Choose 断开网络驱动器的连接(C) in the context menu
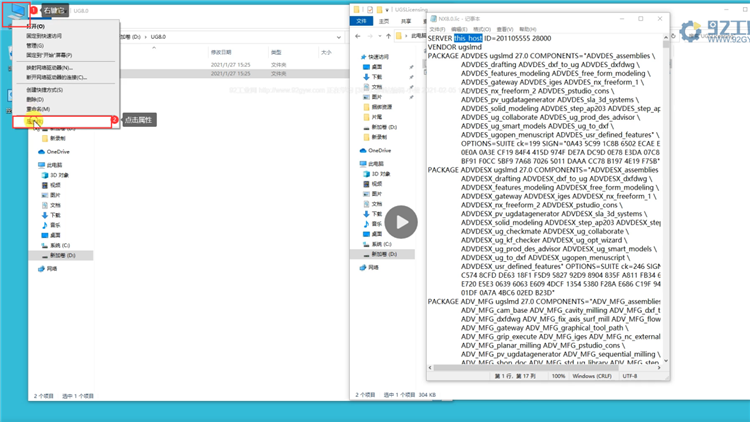 point(56,77)
